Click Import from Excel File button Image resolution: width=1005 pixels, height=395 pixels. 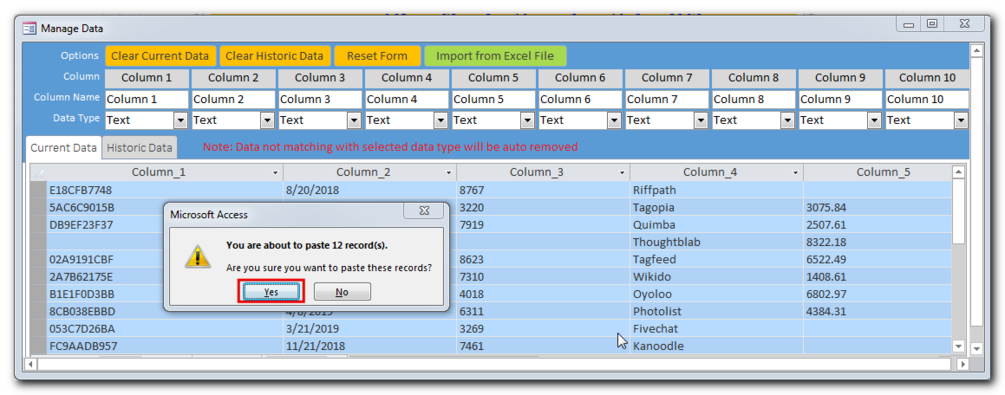(x=495, y=56)
